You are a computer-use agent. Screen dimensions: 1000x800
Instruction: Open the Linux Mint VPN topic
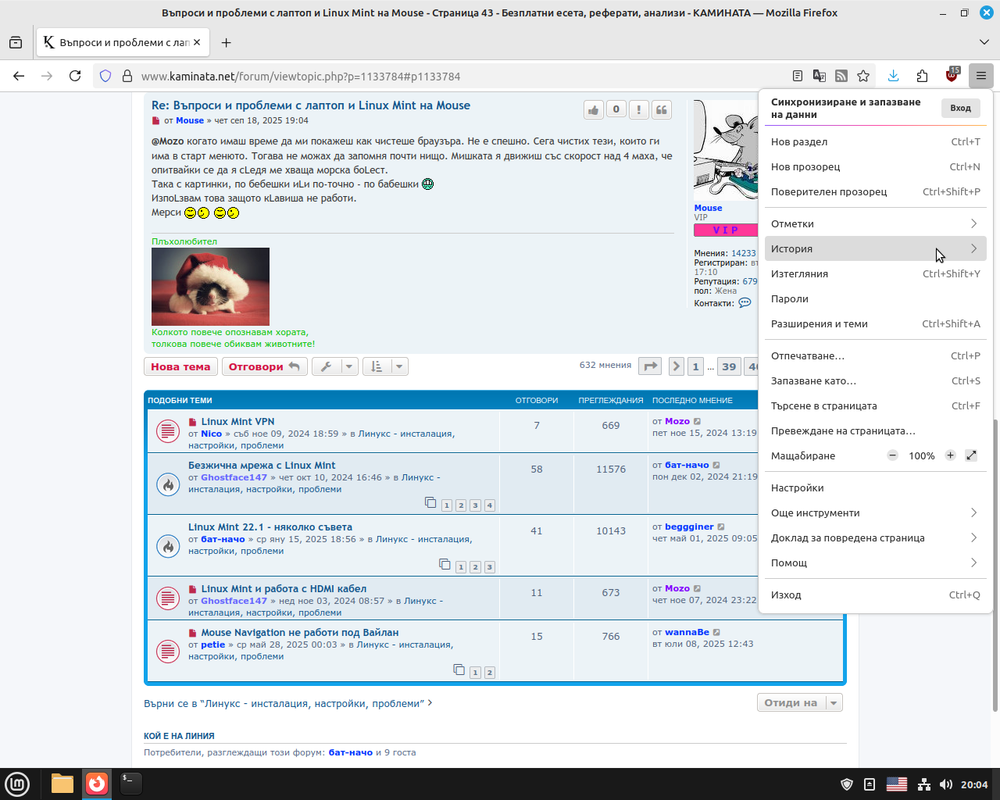pyautogui.click(x=237, y=421)
